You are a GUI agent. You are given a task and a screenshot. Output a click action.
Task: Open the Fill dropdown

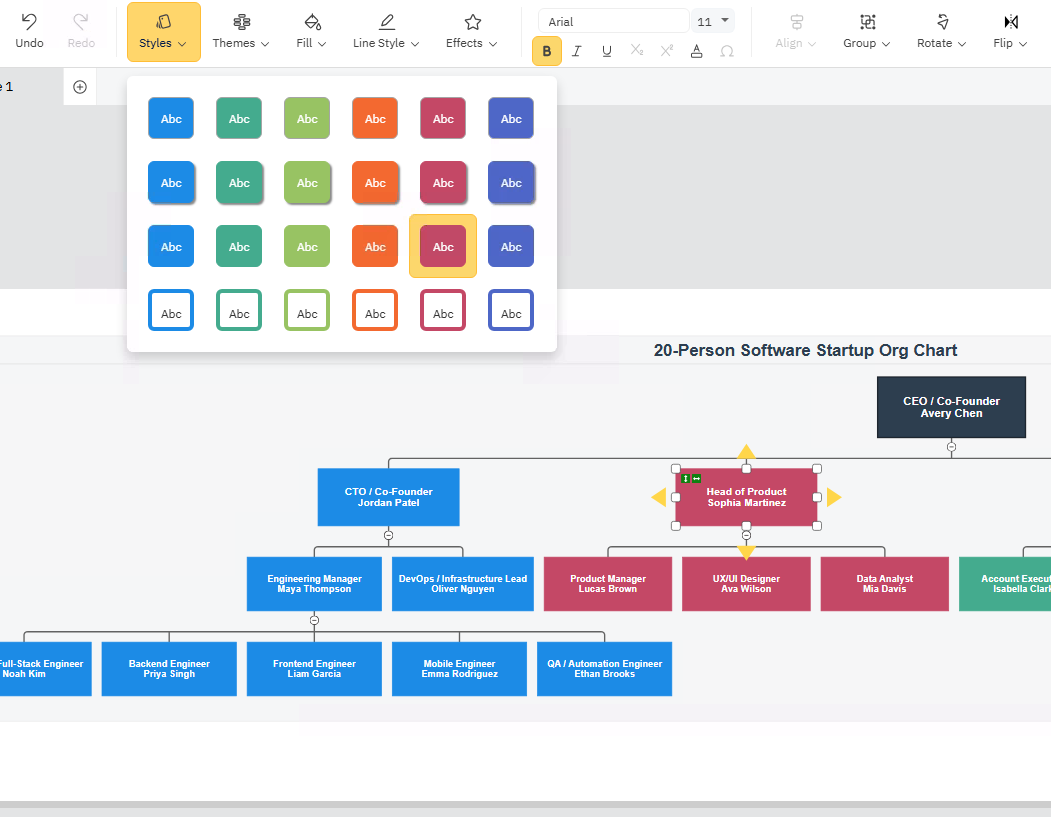click(x=312, y=32)
